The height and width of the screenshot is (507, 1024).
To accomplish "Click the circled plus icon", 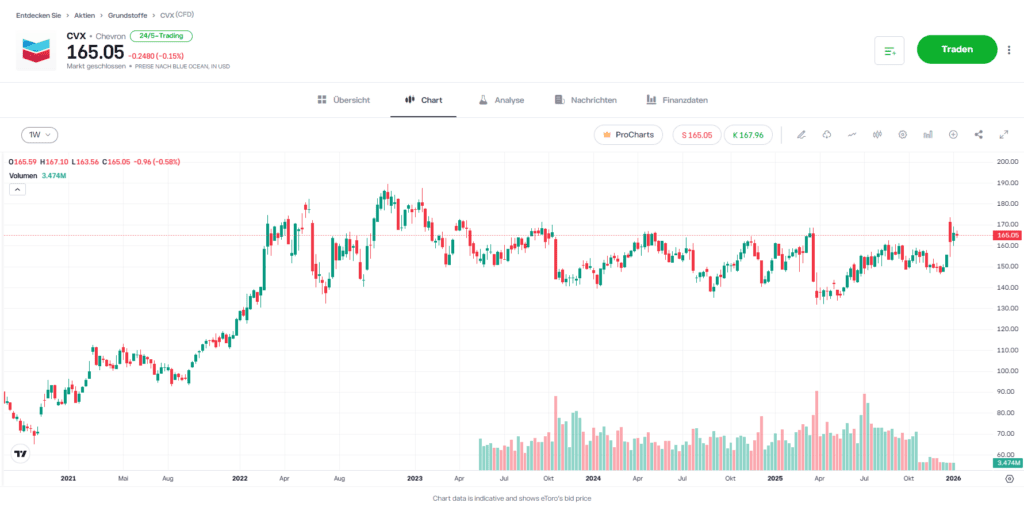I will coord(953,135).
